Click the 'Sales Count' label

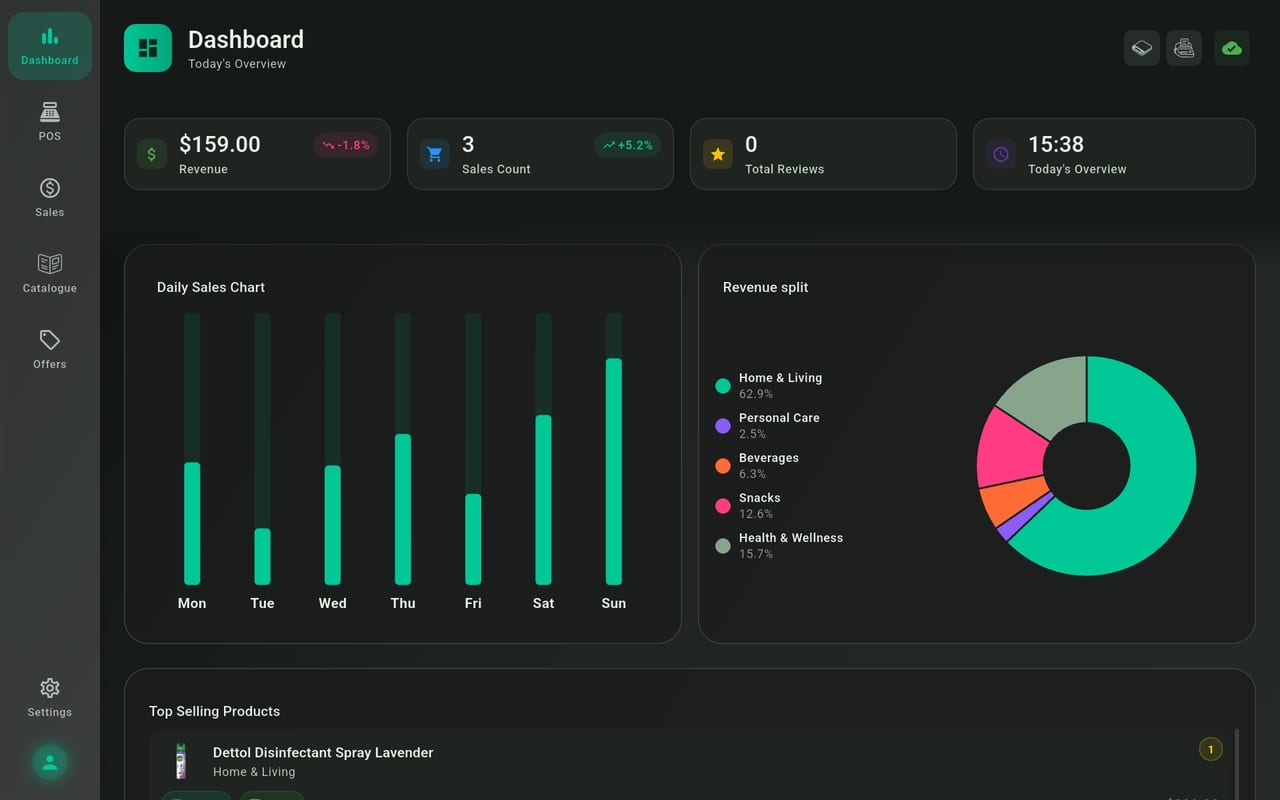pos(496,169)
